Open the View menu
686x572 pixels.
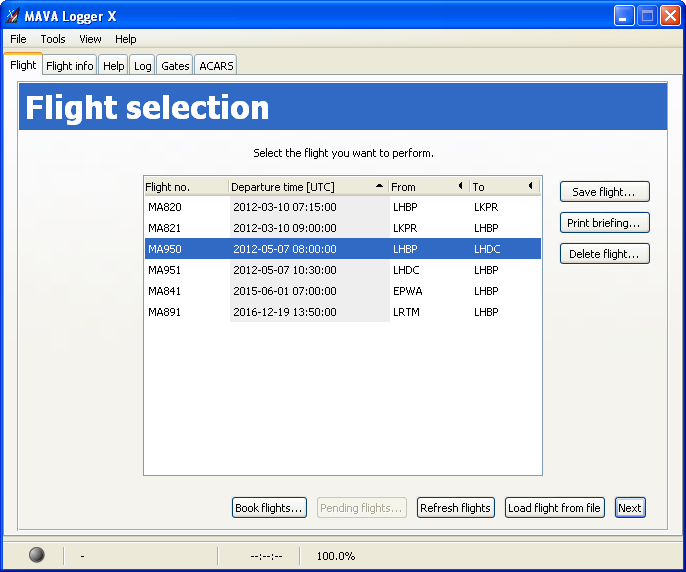90,39
